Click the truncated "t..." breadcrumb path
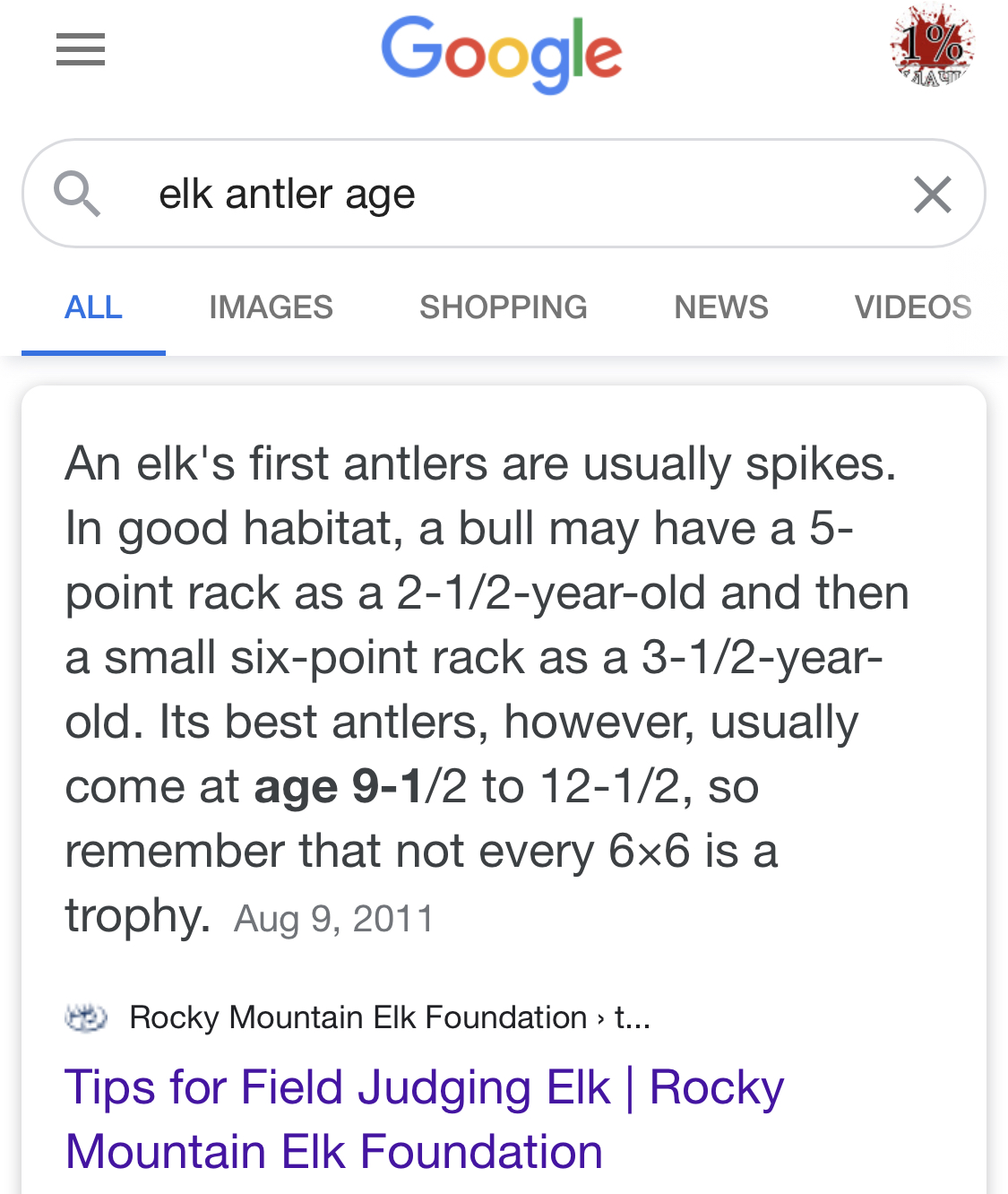Image resolution: width=1008 pixels, height=1194 pixels. [633, 1017]
